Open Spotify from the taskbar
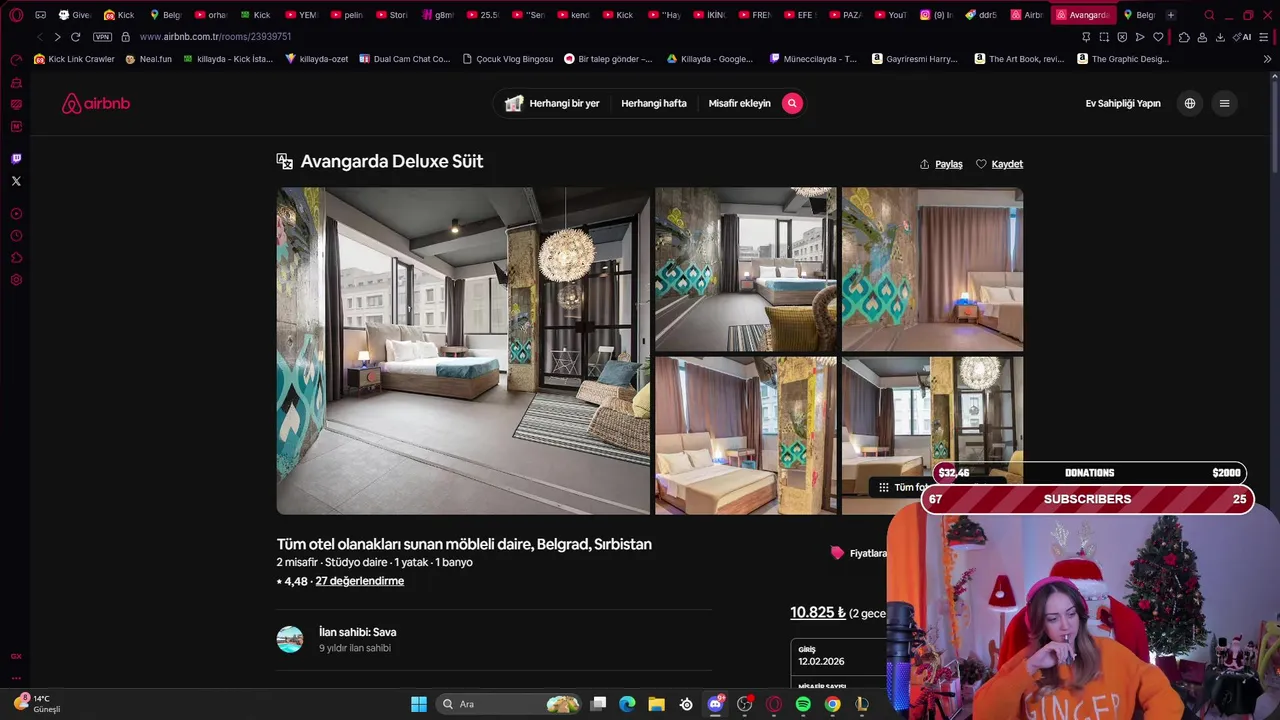 pyautogui.click(x=803, y=704)
